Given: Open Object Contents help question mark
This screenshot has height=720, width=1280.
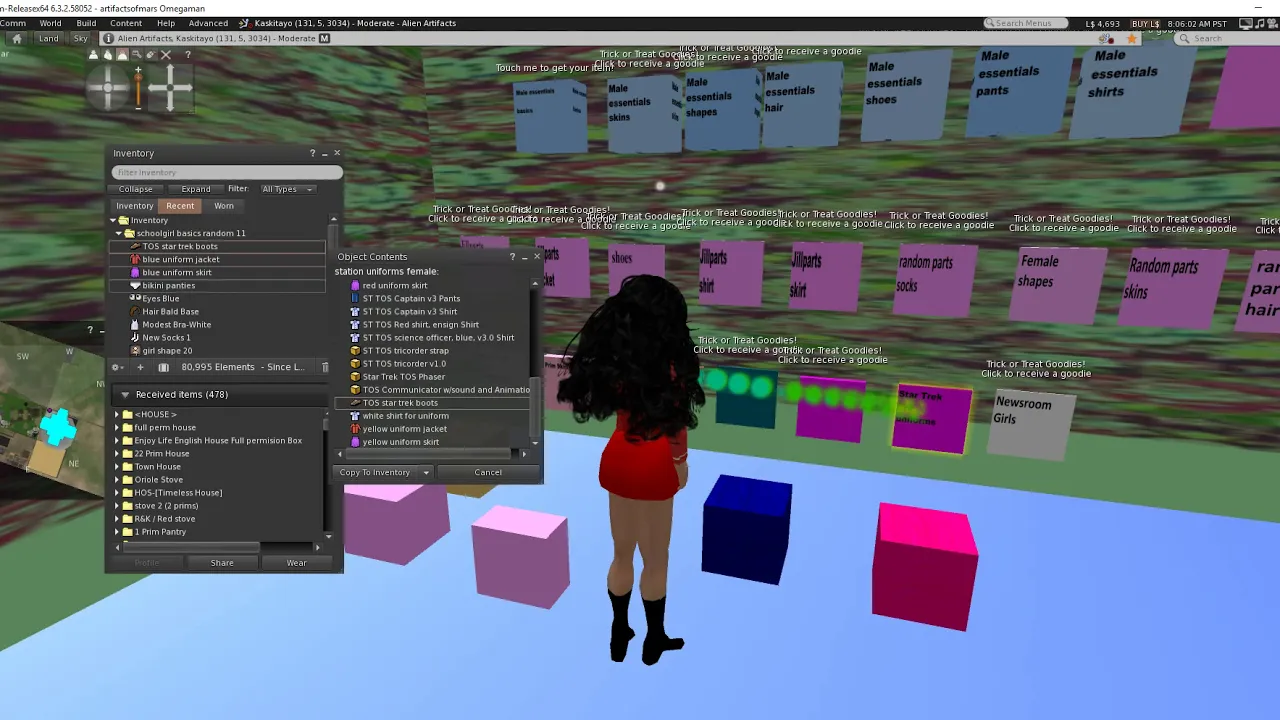Looking at the screenshot, I should (512, 257).
